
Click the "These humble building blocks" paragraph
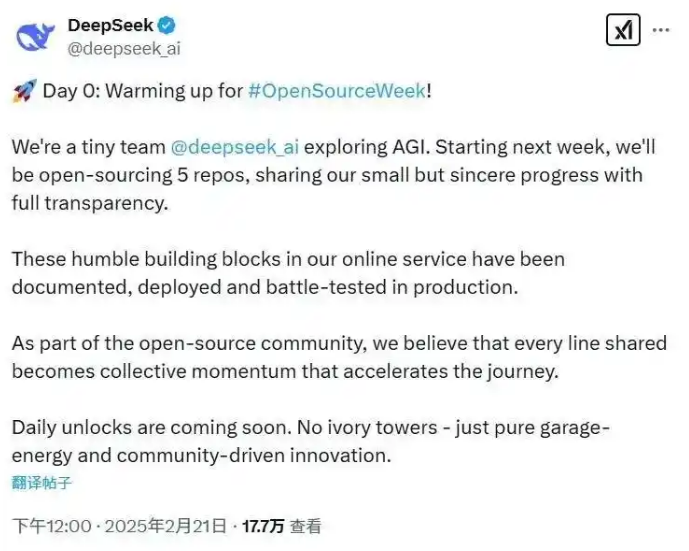(288, 273)
